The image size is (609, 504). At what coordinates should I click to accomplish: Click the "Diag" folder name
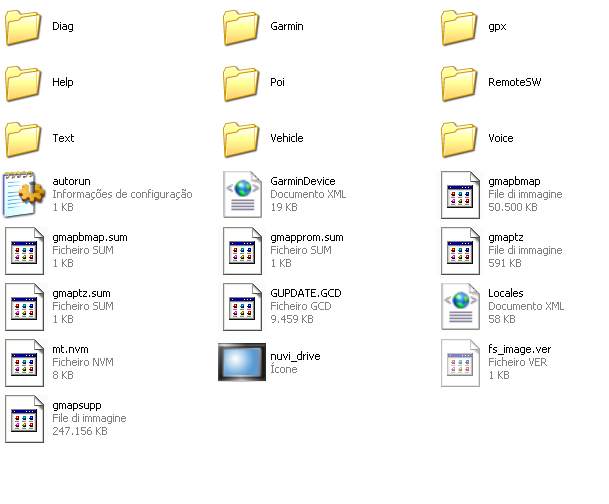click(63, 26)
